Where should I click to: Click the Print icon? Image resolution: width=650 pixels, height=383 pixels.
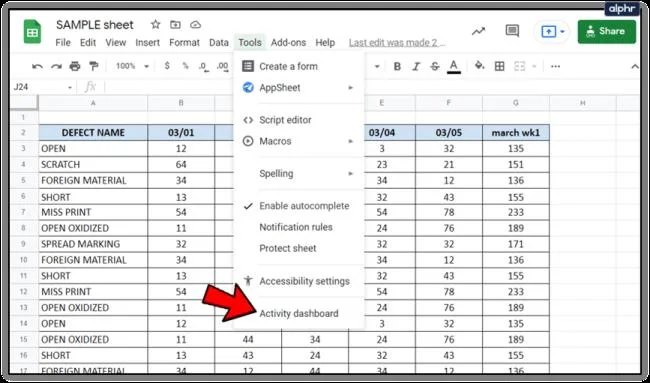(75, 66)
